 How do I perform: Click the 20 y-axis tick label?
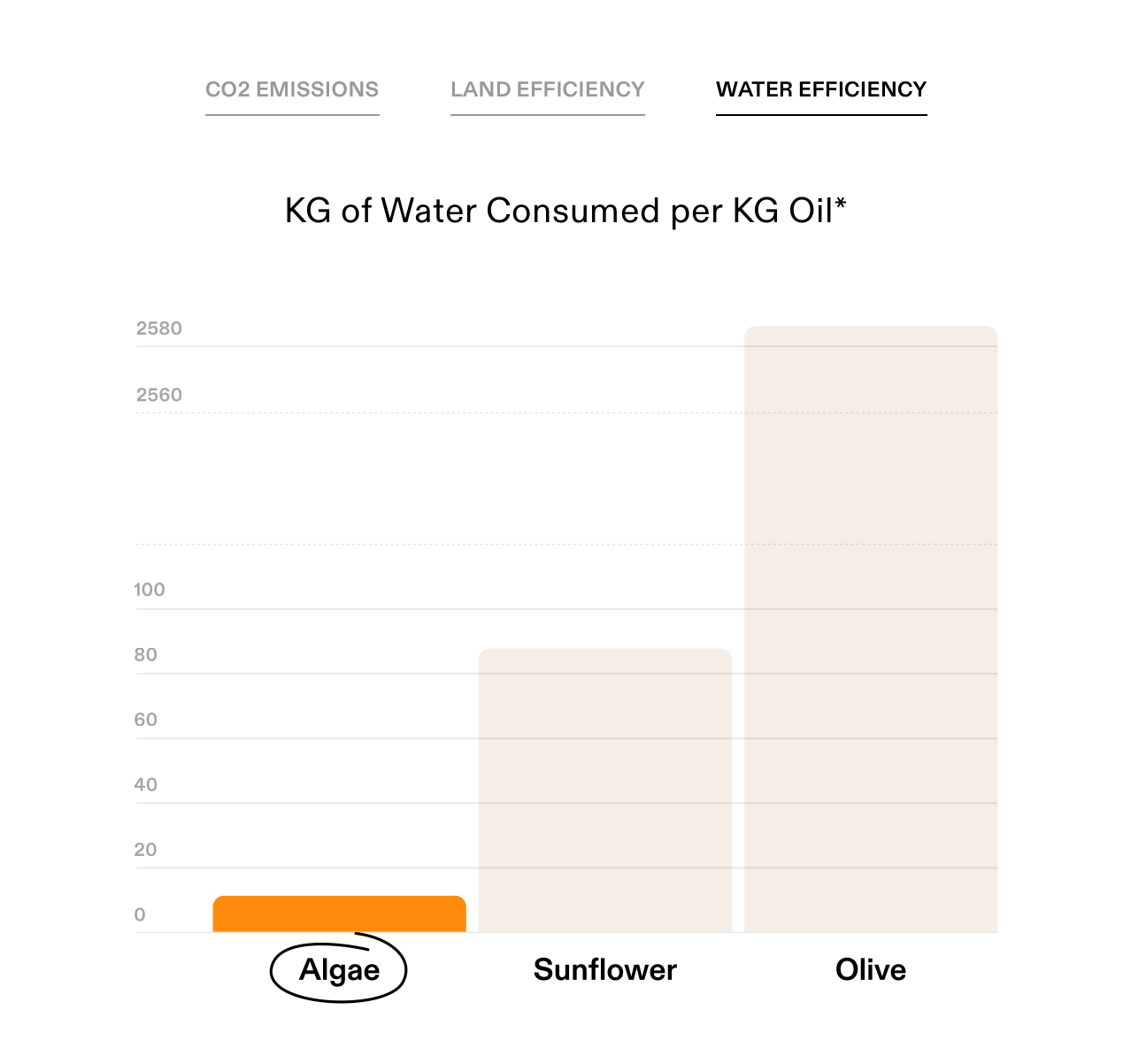146,850
